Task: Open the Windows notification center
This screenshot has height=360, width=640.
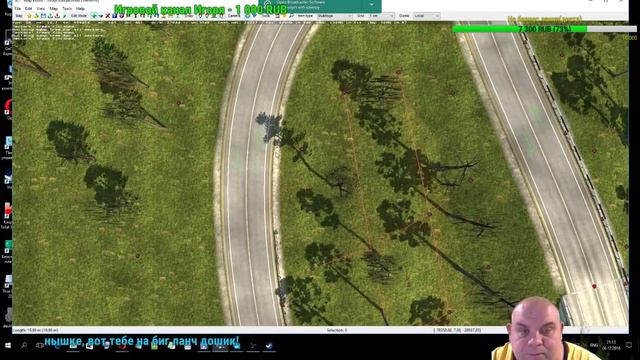Action: click(629, 345)
